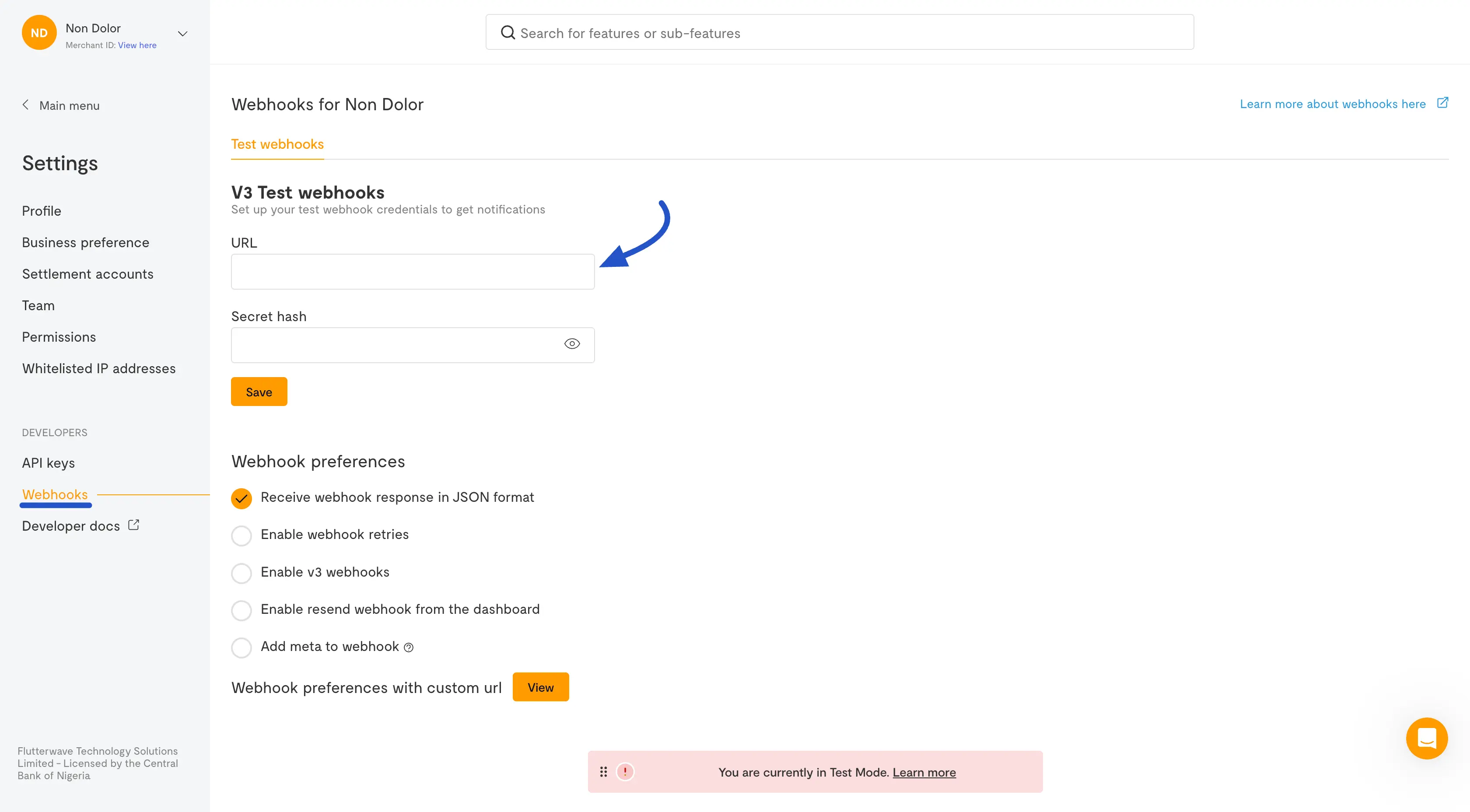Toggle secret hash visibility eye icon

572,343
